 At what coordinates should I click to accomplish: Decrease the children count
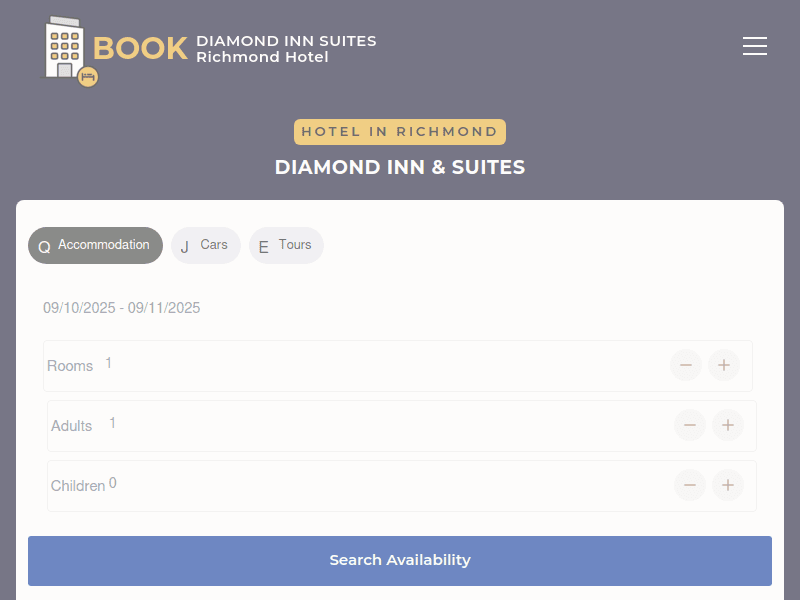coord(690,485)
